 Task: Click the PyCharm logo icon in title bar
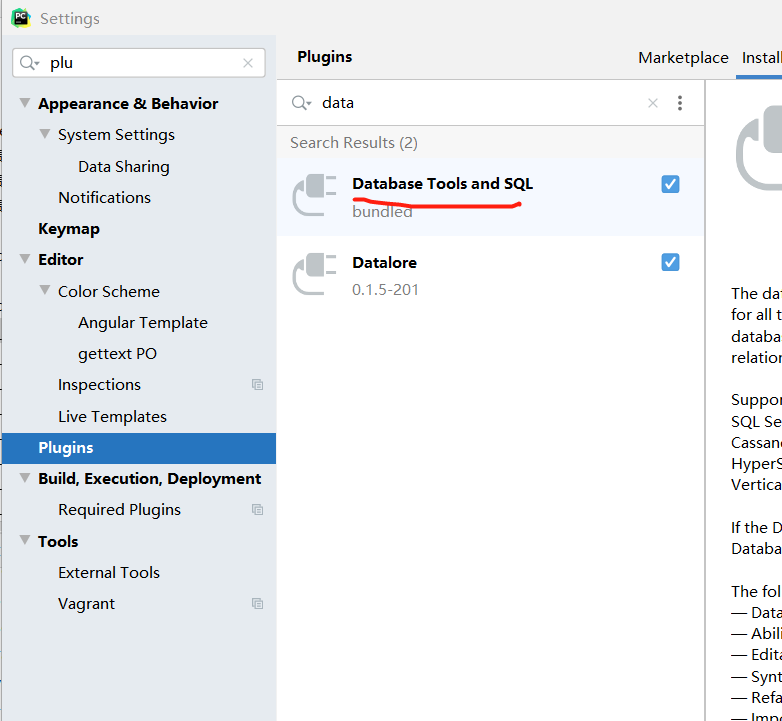click(21, 18)
